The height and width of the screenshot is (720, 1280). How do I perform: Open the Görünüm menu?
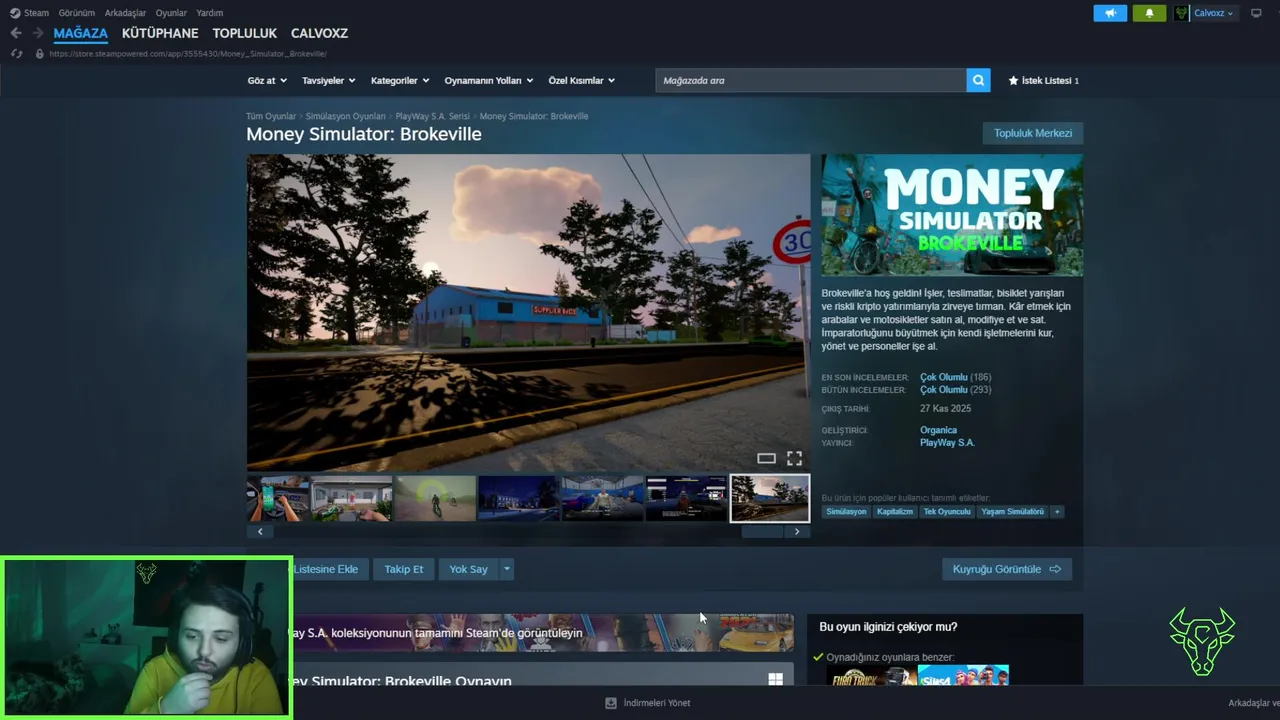pos(76,13)
